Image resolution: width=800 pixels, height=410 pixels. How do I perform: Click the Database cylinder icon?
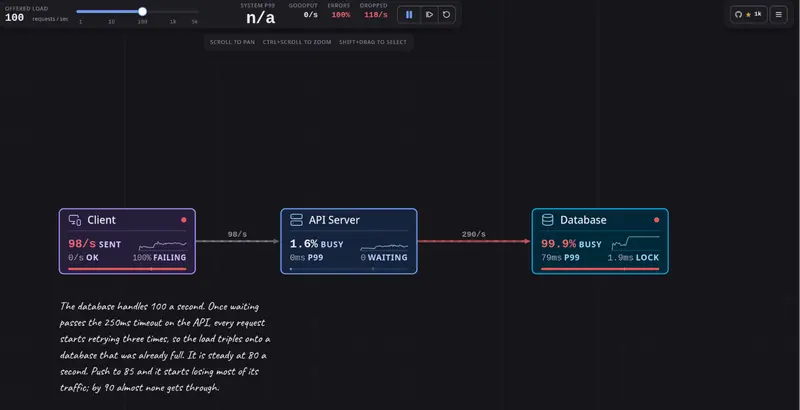pyautogui.click(x=547, y=220)
